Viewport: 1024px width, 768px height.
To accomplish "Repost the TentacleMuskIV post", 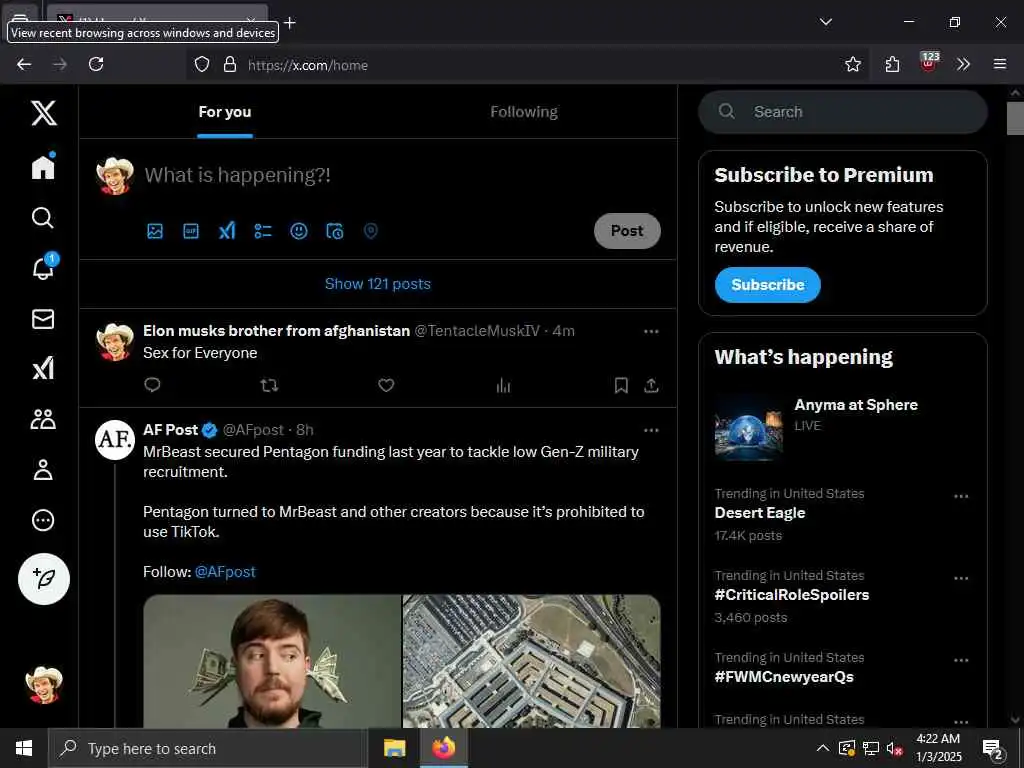I will pyautogui.click(x=269, y=385).
